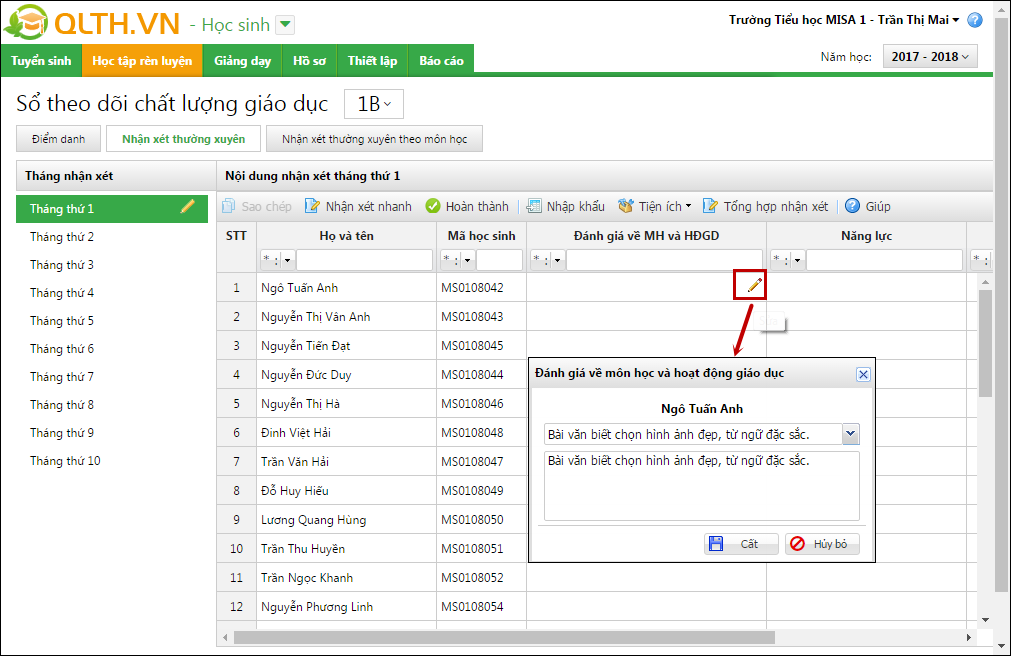The height and width of the screenshot is (656, 1011).
Task: Select Tháng thứ 5 in month list
Action: click(112, 321)
